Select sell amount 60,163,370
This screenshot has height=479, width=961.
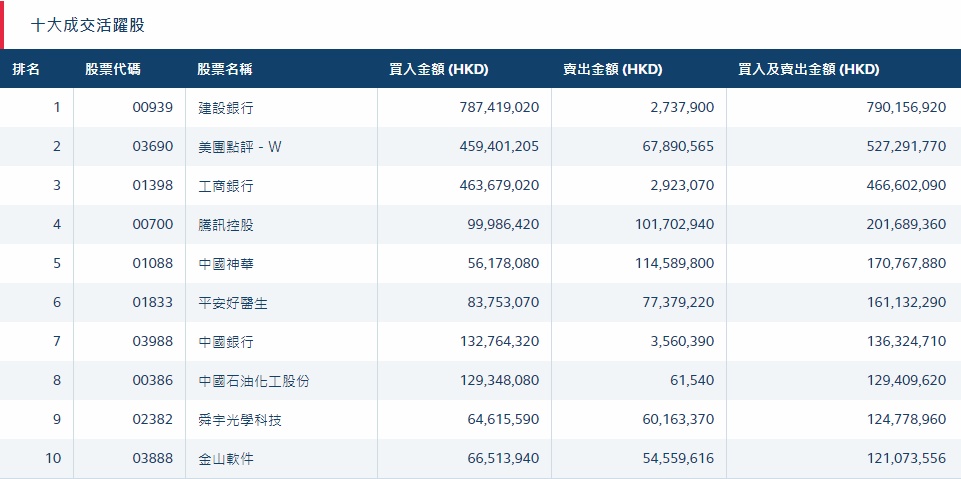(678, 420)
